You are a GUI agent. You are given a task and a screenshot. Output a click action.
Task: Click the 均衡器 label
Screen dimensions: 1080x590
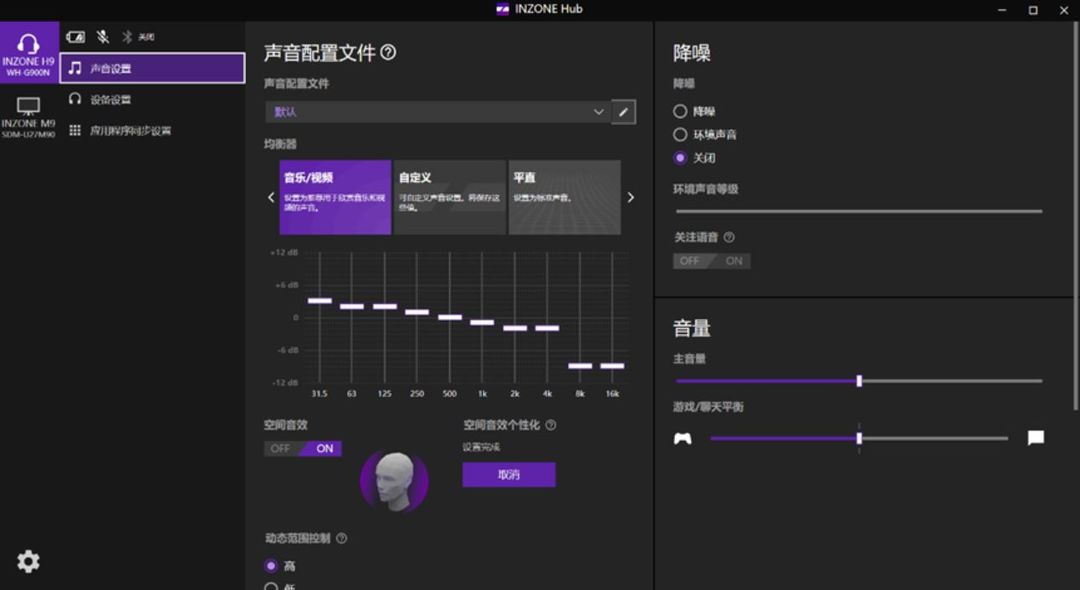pyautogui.click(x=280, y=144)
